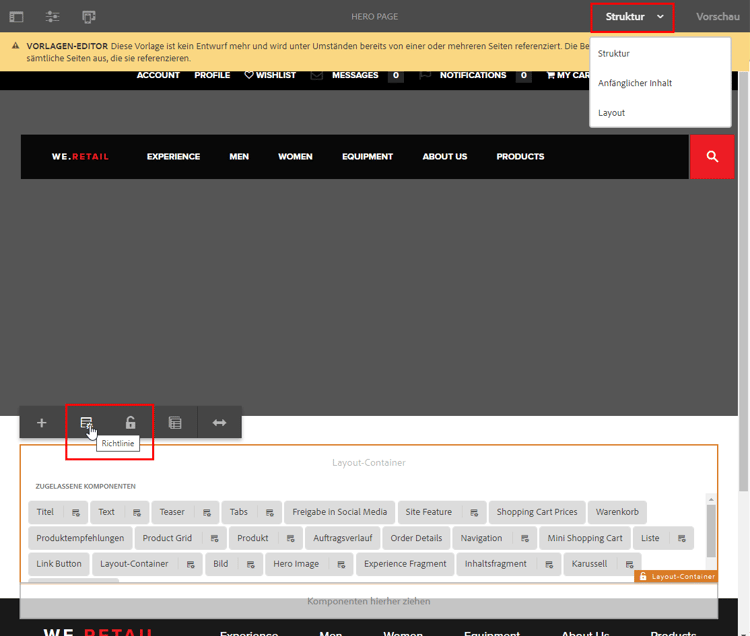This screenshot has width=750, height=636.
Task: Click the Link Button component chip
Action: coord(59,564)
